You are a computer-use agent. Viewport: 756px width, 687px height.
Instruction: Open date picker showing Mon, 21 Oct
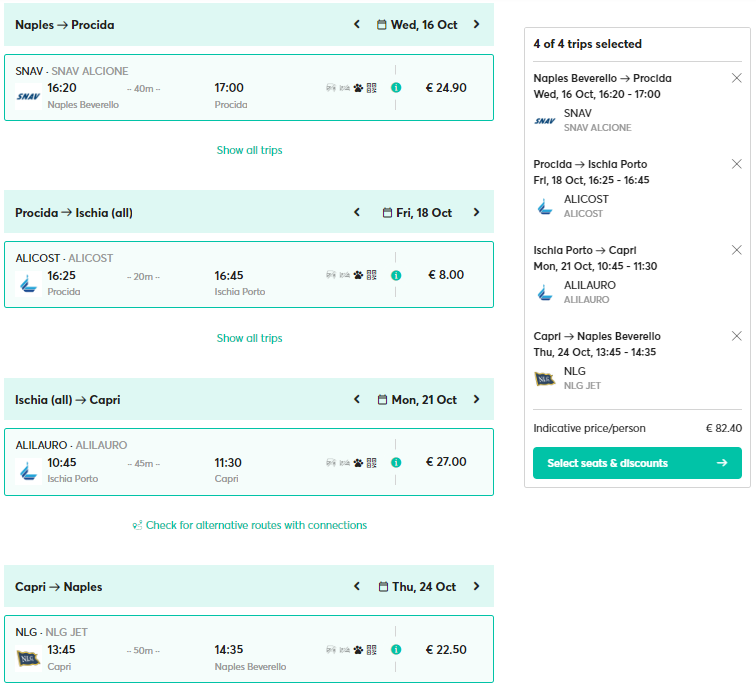417,400
